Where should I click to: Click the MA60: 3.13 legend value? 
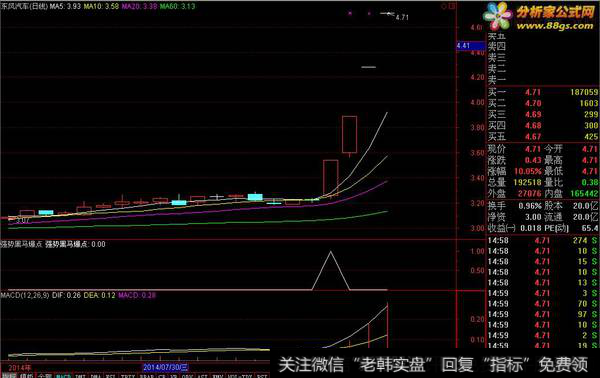point(178,6)
